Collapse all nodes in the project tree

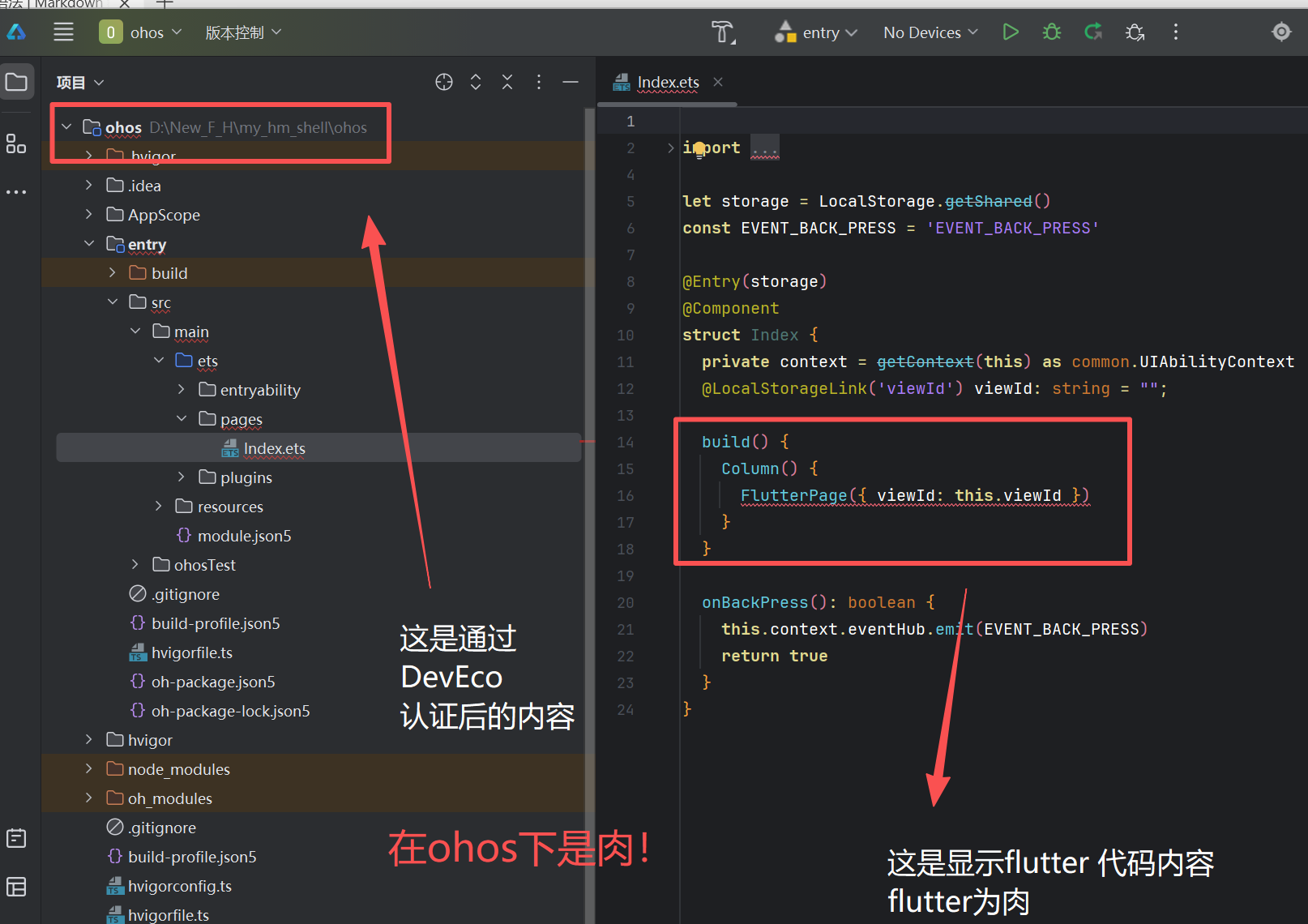(507, 82)
